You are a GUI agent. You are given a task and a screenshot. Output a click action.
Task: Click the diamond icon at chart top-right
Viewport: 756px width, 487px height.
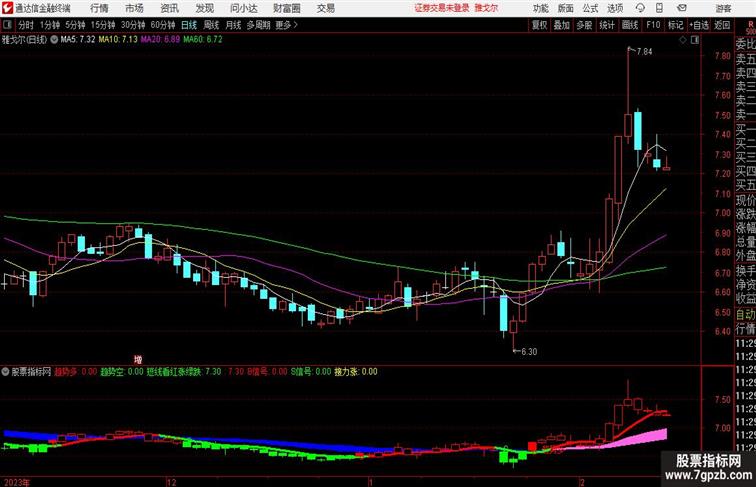coord(683,40)
